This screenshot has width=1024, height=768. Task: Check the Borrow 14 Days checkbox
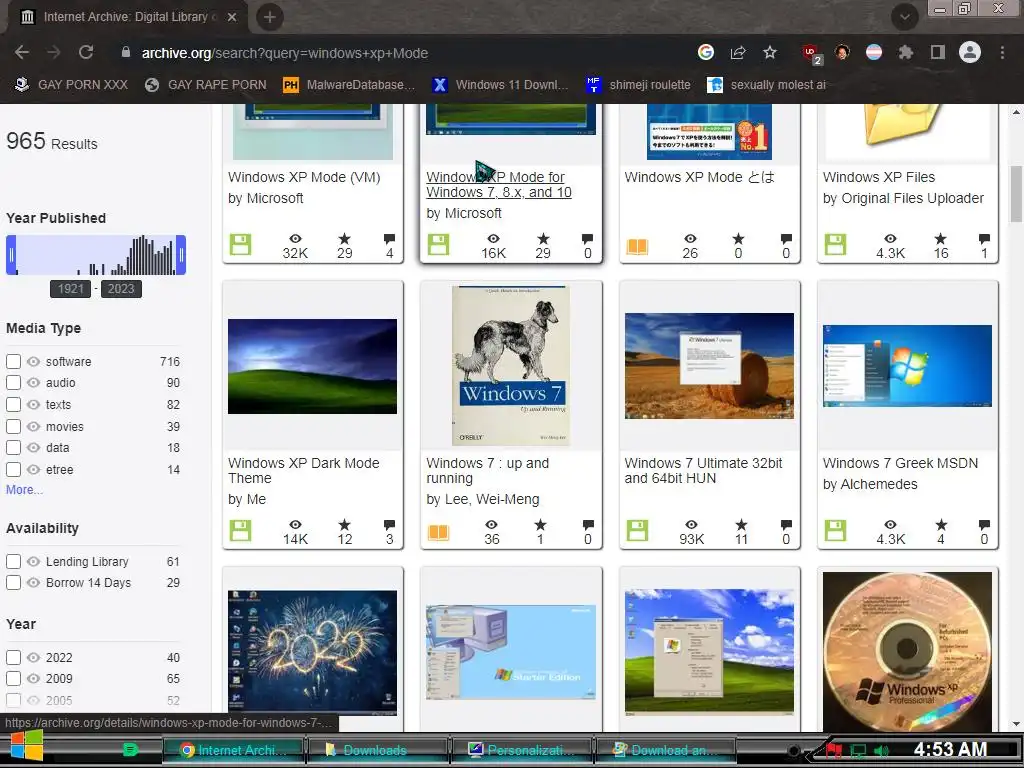tap(13, 582)
